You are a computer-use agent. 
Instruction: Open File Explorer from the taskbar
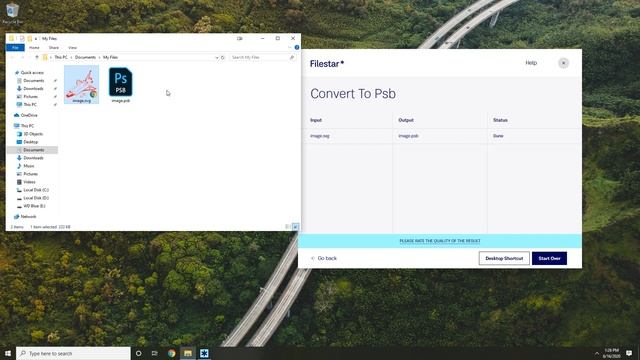click(188, 353)
